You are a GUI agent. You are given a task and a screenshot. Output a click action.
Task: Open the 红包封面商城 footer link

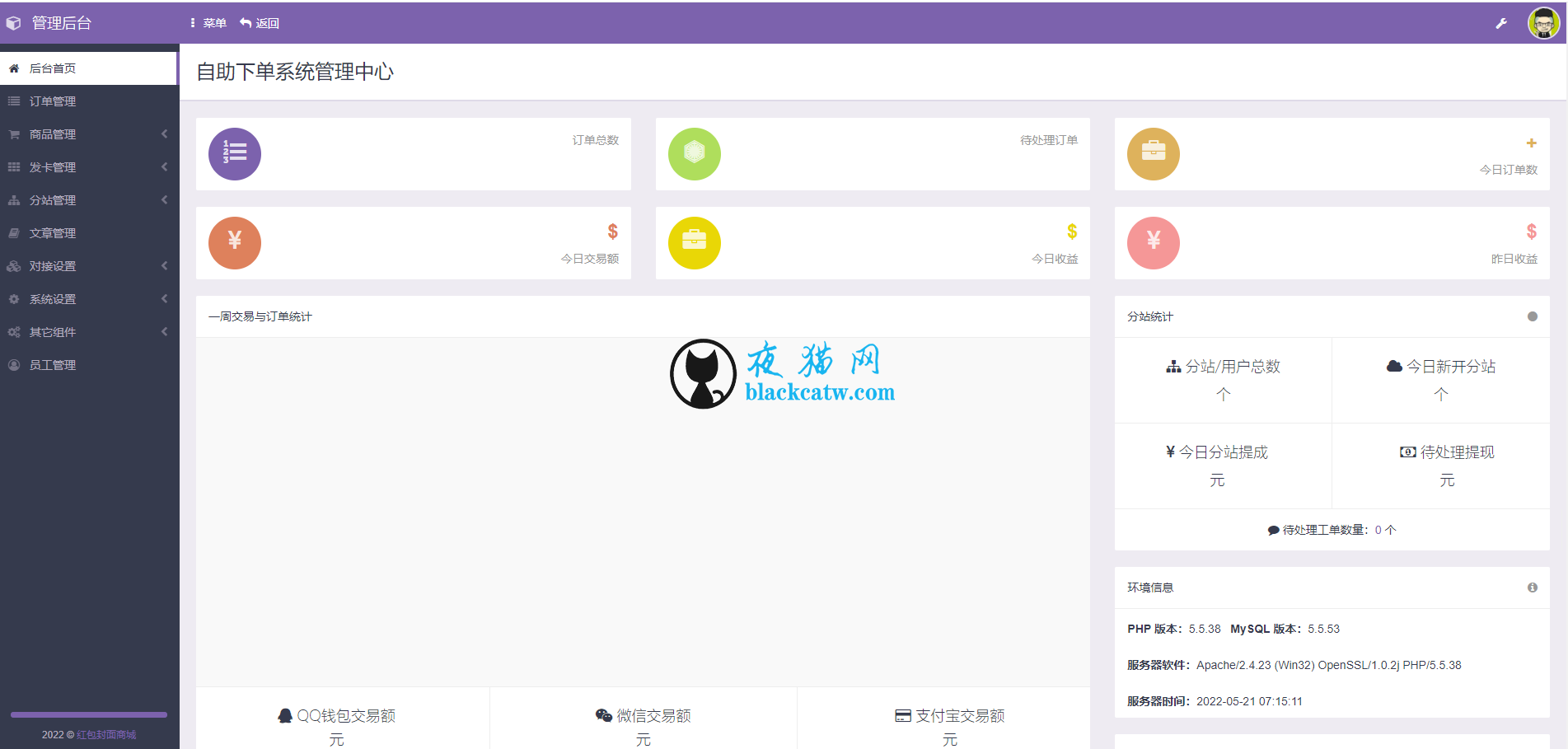(x=106, y=734)
